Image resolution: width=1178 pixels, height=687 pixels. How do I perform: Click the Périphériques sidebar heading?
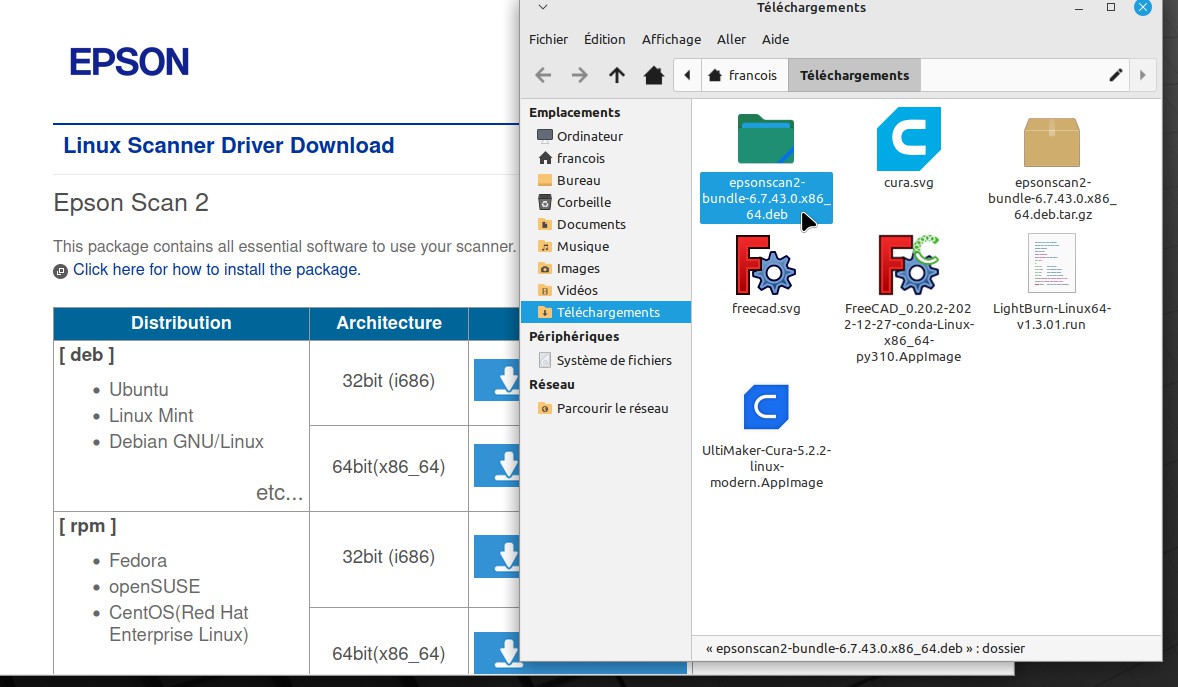[x=574, y=336]
